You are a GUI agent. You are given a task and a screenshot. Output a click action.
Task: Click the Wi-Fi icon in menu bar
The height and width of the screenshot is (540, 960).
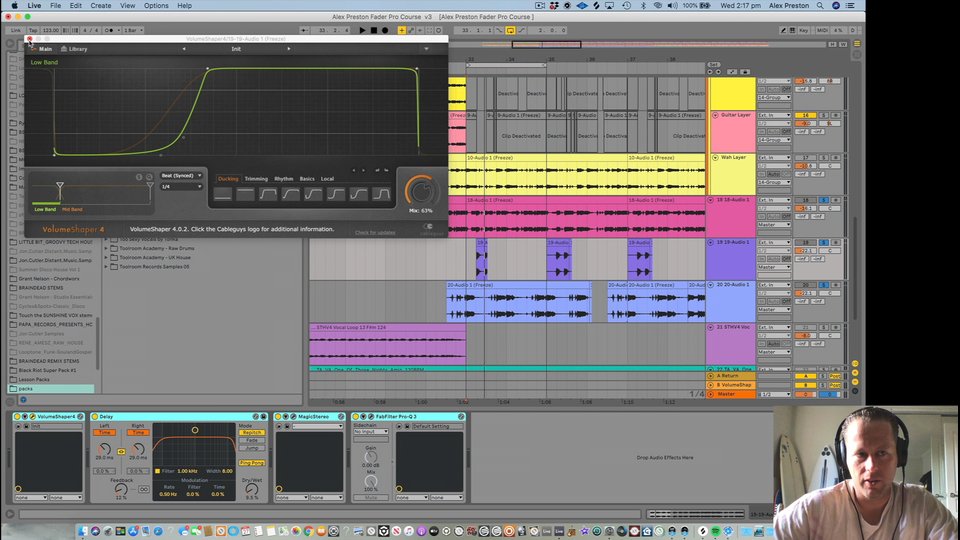(x=658, y=6)
